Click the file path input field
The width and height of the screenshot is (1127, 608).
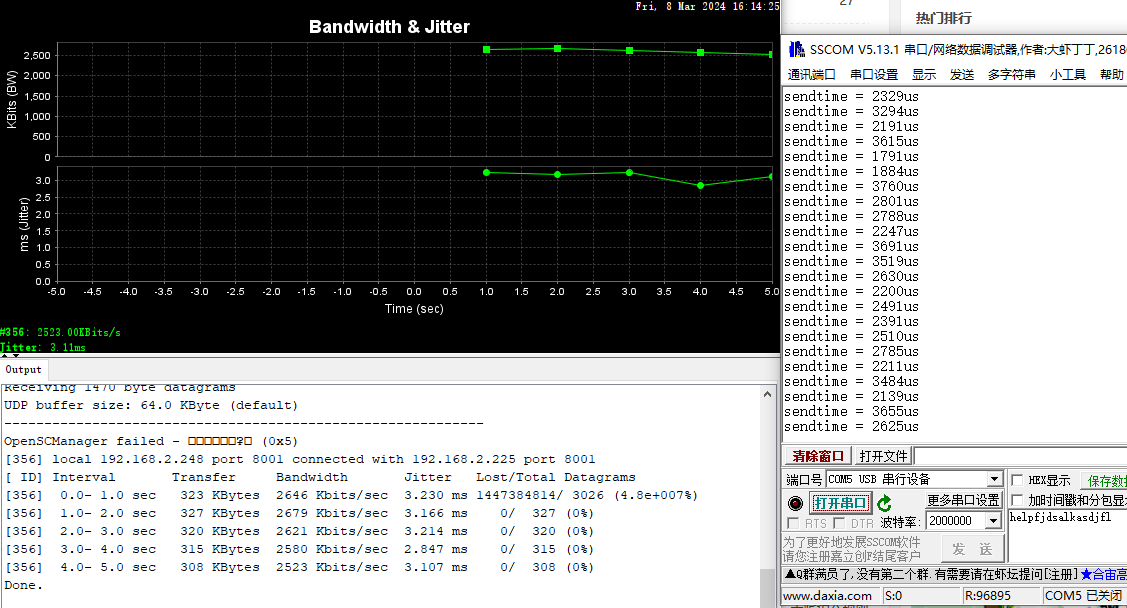pos(1021,456)
